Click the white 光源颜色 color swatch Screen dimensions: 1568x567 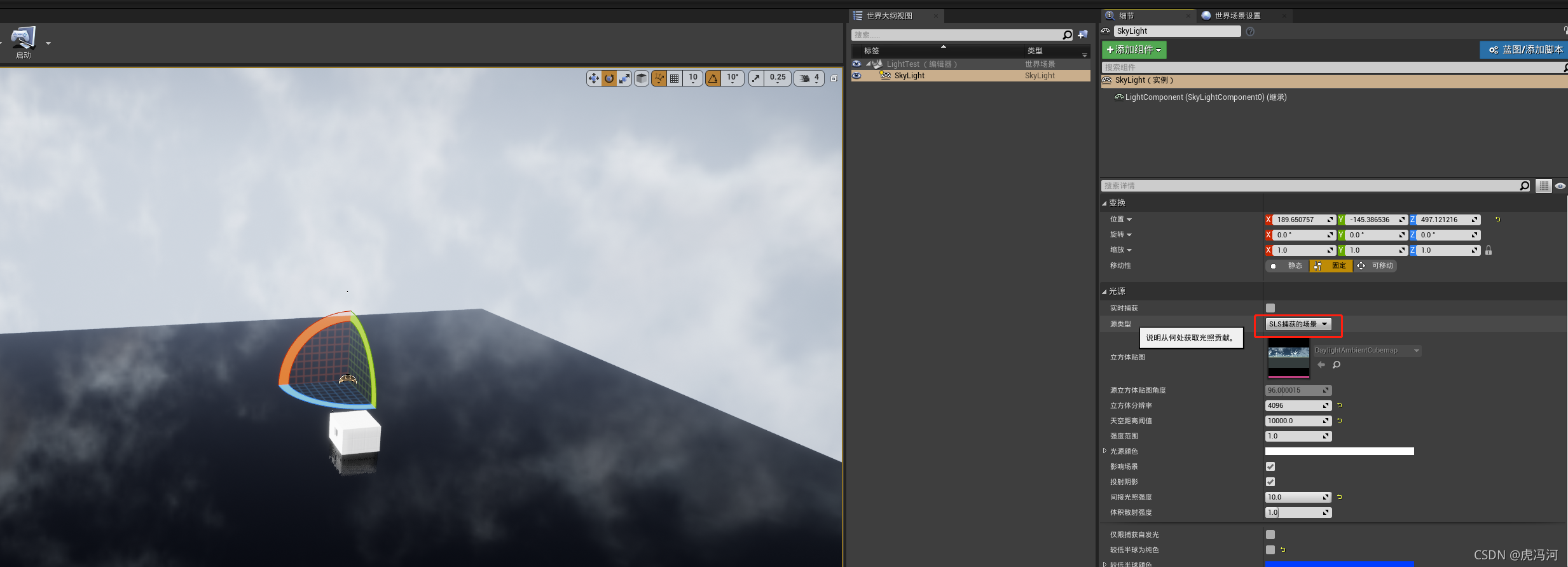click(x=1340, y=451)
